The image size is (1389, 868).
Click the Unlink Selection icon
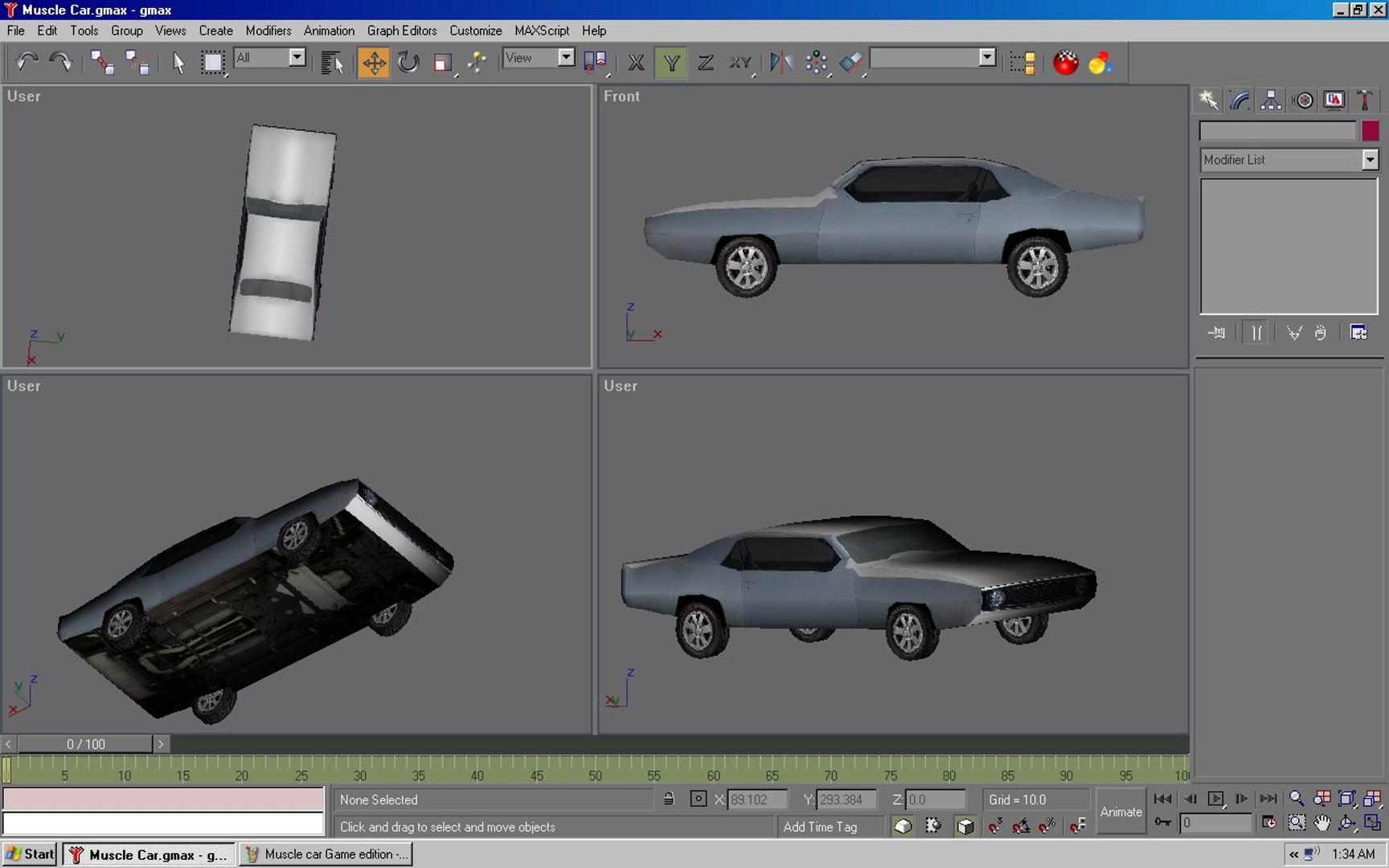point(137,62)
